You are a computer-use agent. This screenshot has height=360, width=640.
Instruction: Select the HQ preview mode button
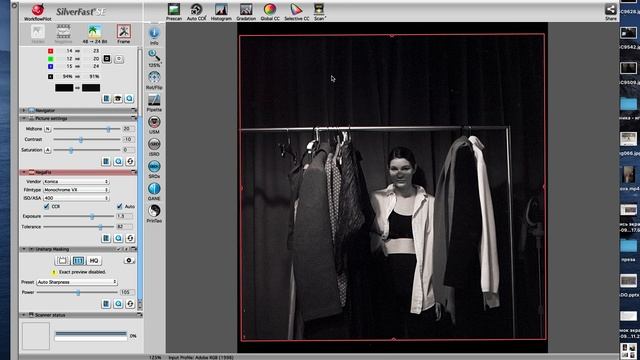(93, 260)
